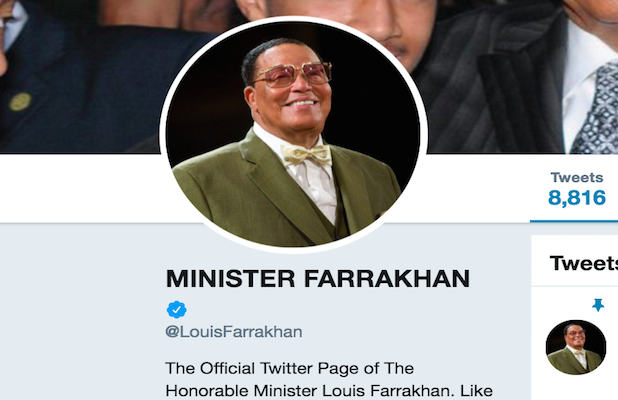This screenshot has width=618, height=400.
Task: Click the pinned tweet pin icon
Action: pyautogui.click(x=598, y=305)
